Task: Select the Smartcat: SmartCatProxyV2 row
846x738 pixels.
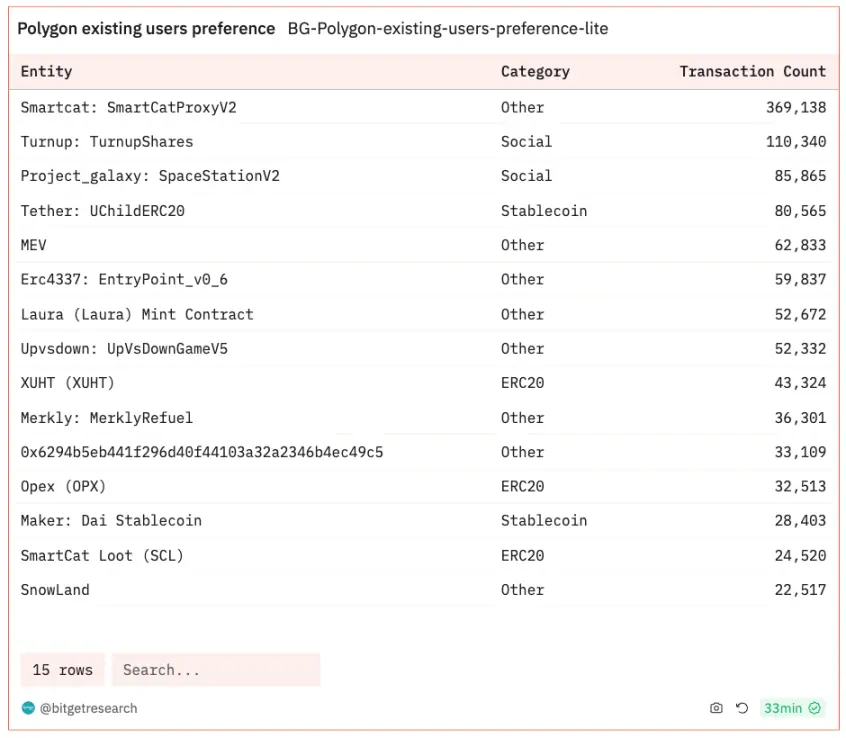Action: click(x=128, y=107)
